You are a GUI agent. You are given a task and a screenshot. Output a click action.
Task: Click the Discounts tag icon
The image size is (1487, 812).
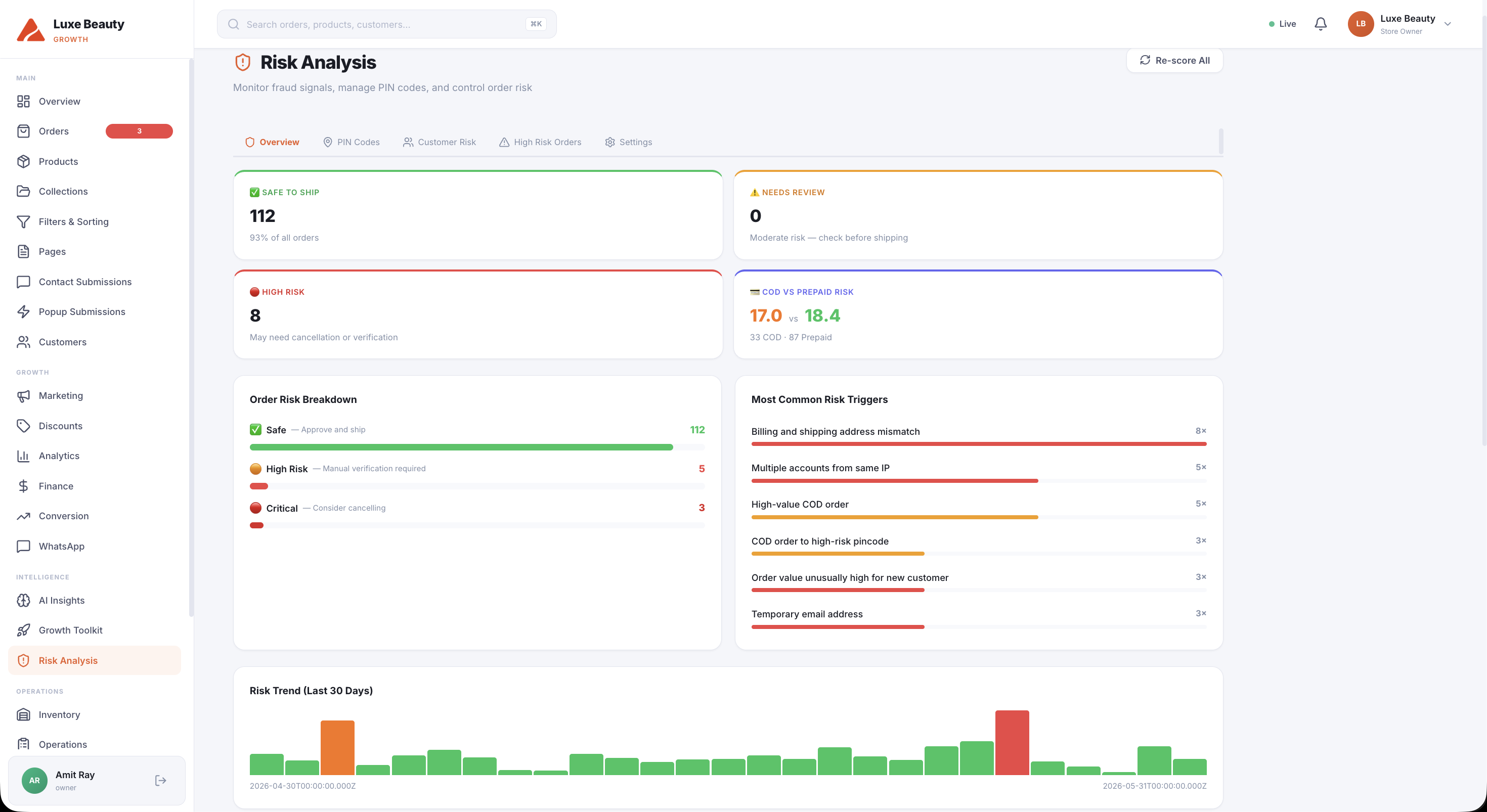(23, 426)
